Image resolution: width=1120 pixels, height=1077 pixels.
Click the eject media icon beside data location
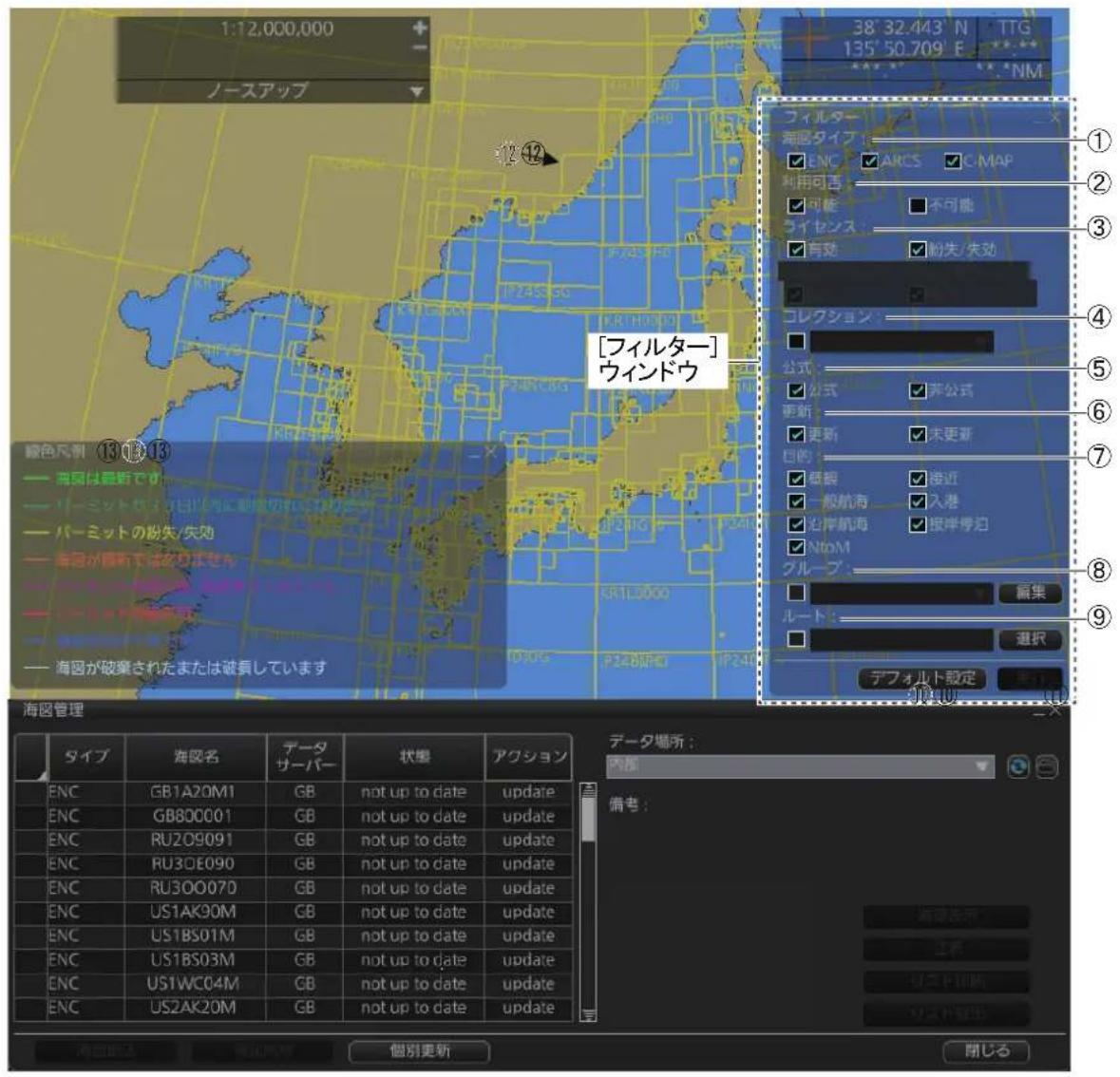click(x=1047, y=767)
